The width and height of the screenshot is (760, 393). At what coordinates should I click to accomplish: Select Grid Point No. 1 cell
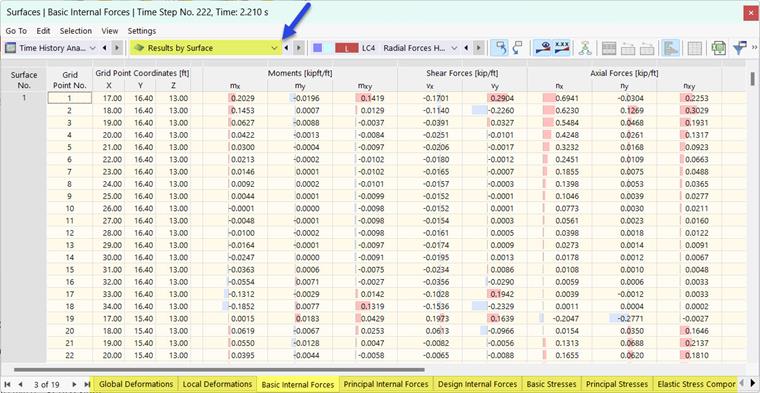(69, 98)
